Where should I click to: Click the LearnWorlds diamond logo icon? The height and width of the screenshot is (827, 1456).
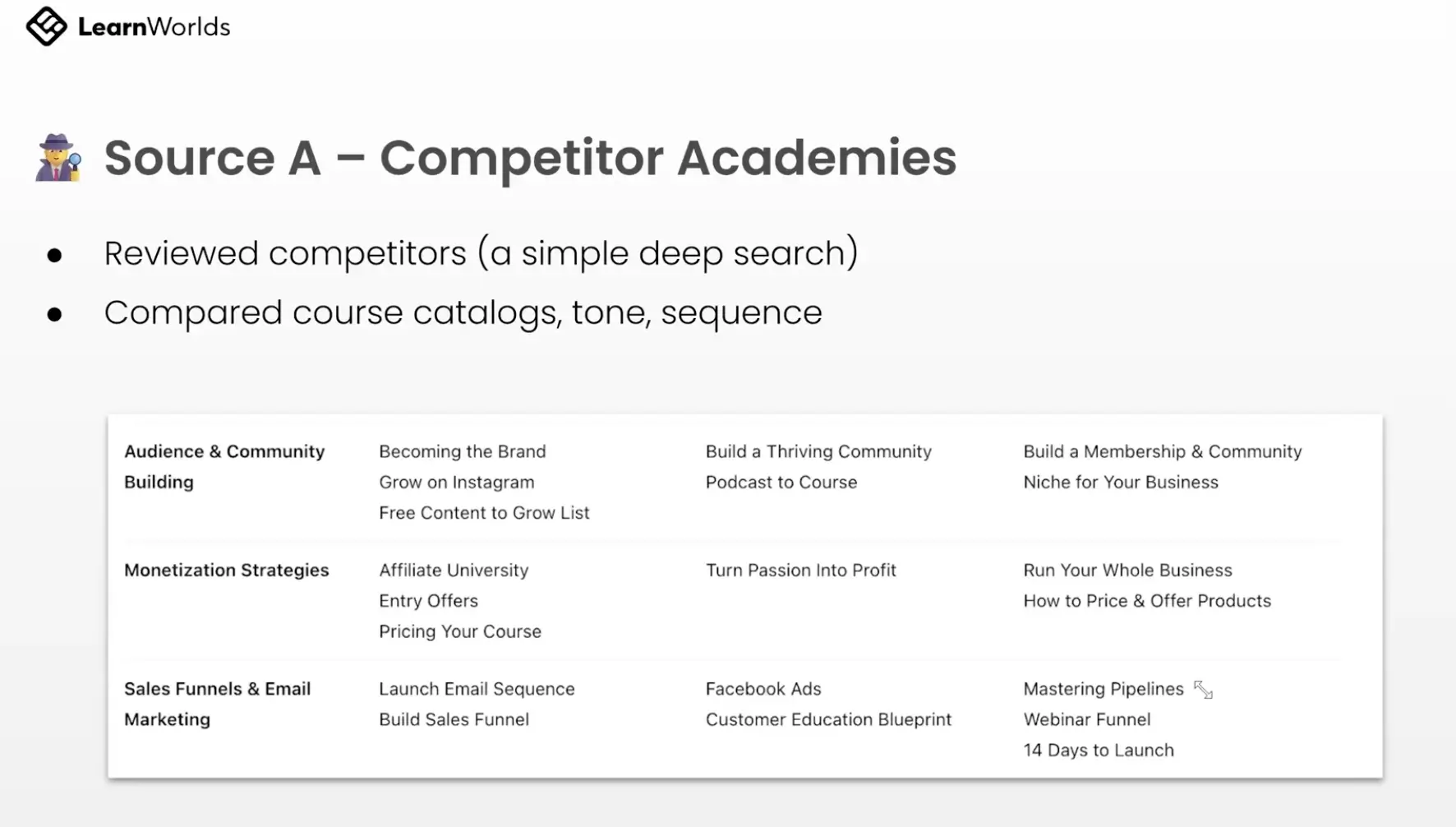[46, 26]
